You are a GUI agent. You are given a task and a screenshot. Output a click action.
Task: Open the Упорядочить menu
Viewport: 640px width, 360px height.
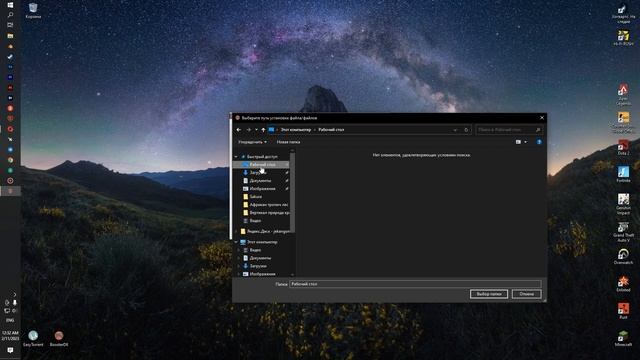click(252, 142)
